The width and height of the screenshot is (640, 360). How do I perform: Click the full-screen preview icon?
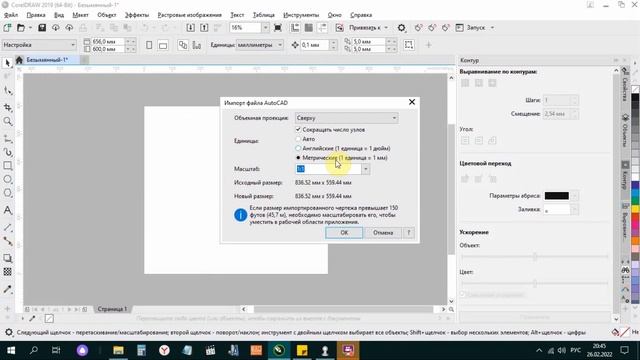pos(278,28)
